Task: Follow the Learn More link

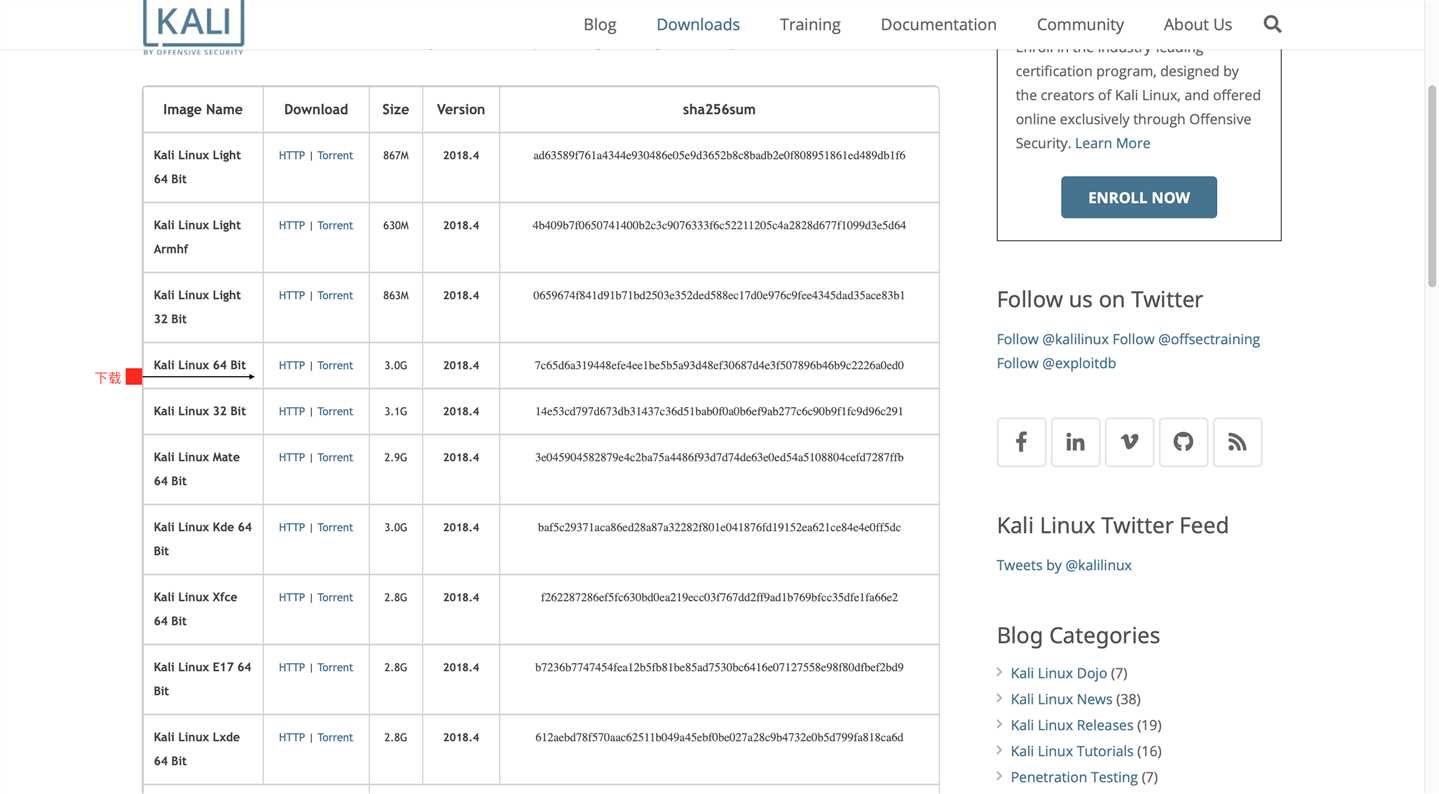Action: pyautogui.click(x=1112, y=143)
